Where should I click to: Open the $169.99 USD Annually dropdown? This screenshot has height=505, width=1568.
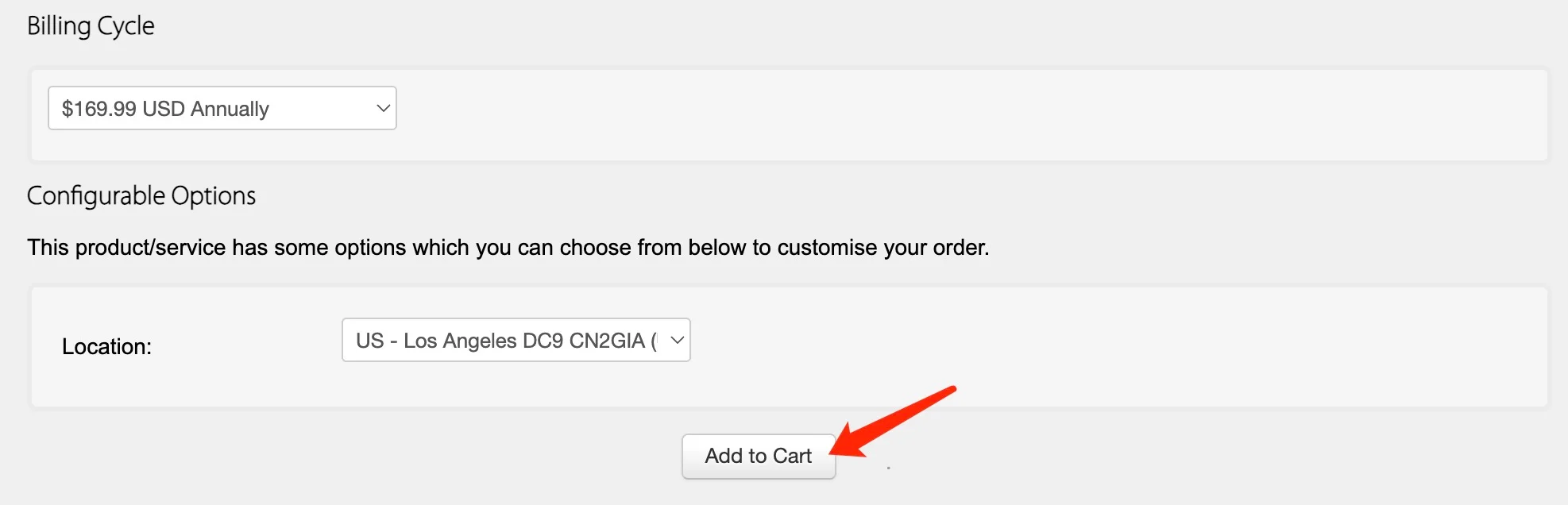pos(222,108)
